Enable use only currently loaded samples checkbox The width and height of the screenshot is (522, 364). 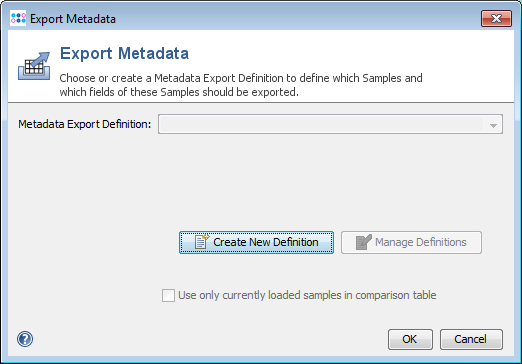pos(168,295)
